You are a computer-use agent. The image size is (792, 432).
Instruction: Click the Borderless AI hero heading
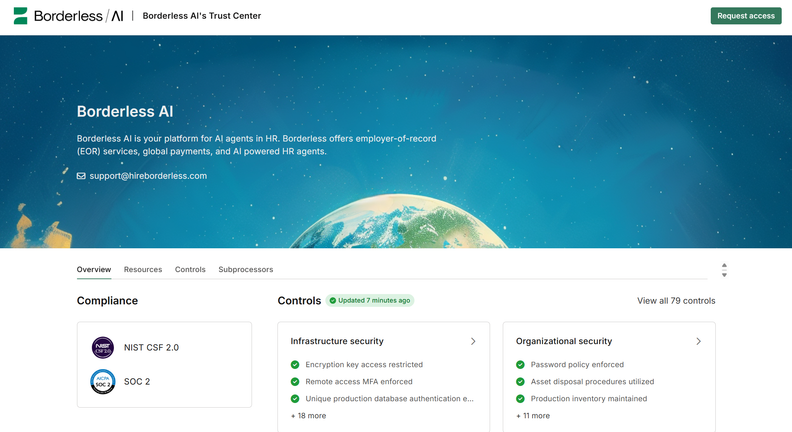(x=125, y=111)
